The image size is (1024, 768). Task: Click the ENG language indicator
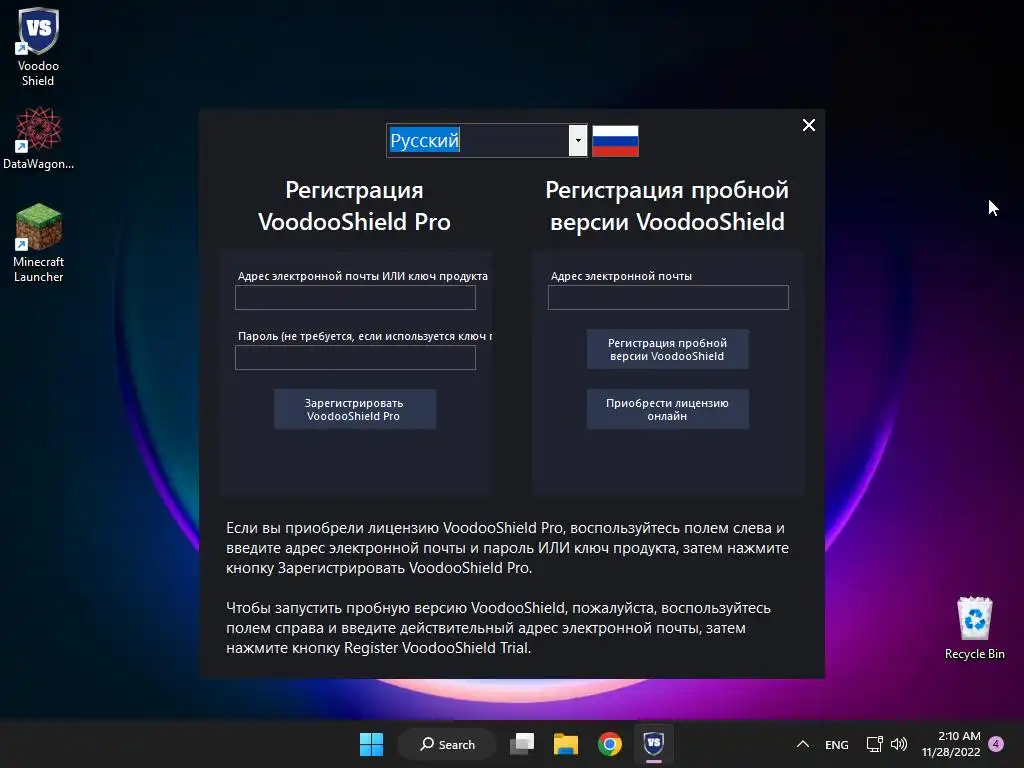pos(837,744)
